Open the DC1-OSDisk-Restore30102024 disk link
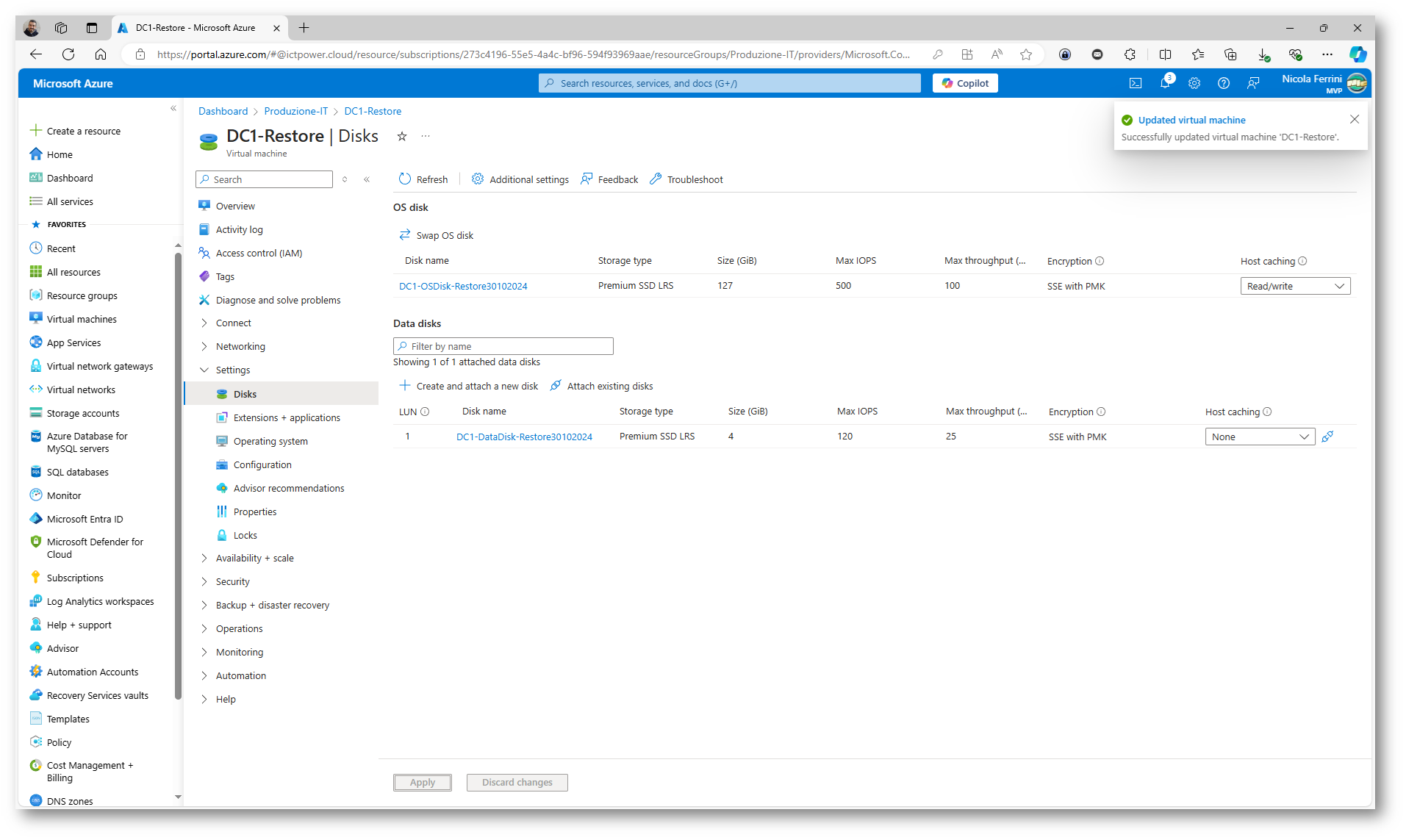This screenshot has height=840, width=1406. click(463, 286)
